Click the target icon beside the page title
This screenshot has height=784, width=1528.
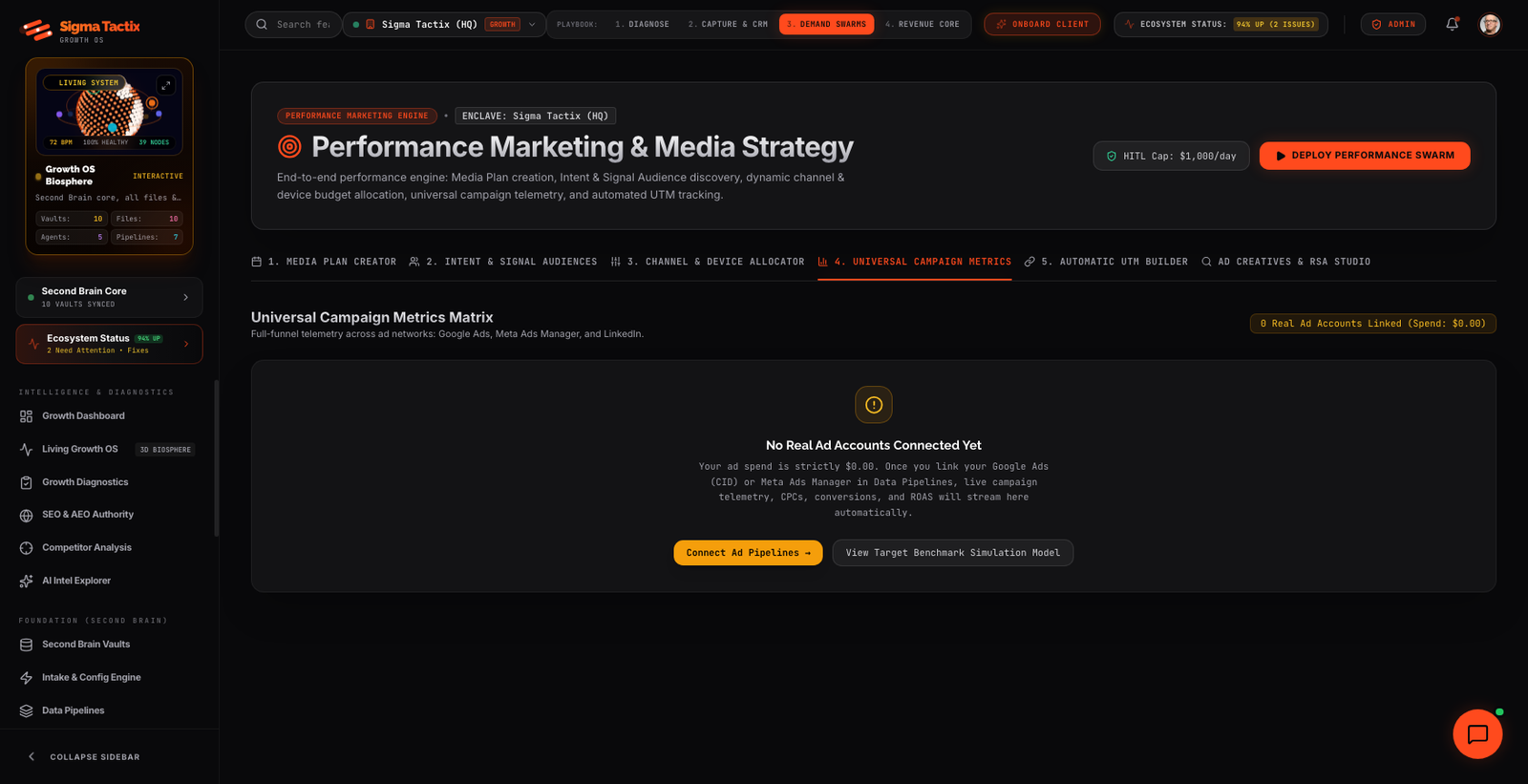point(289,146)
